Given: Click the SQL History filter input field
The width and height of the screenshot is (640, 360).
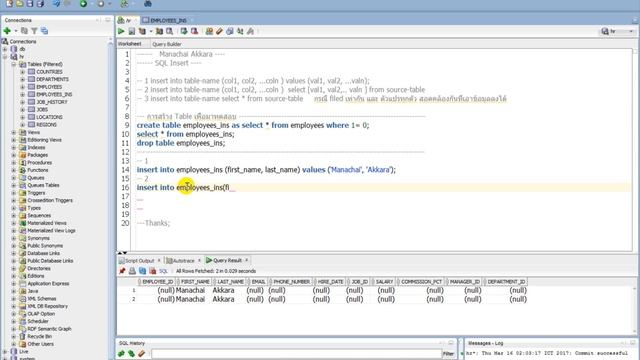Looking at the screenshot, I should tap(296, 353).
